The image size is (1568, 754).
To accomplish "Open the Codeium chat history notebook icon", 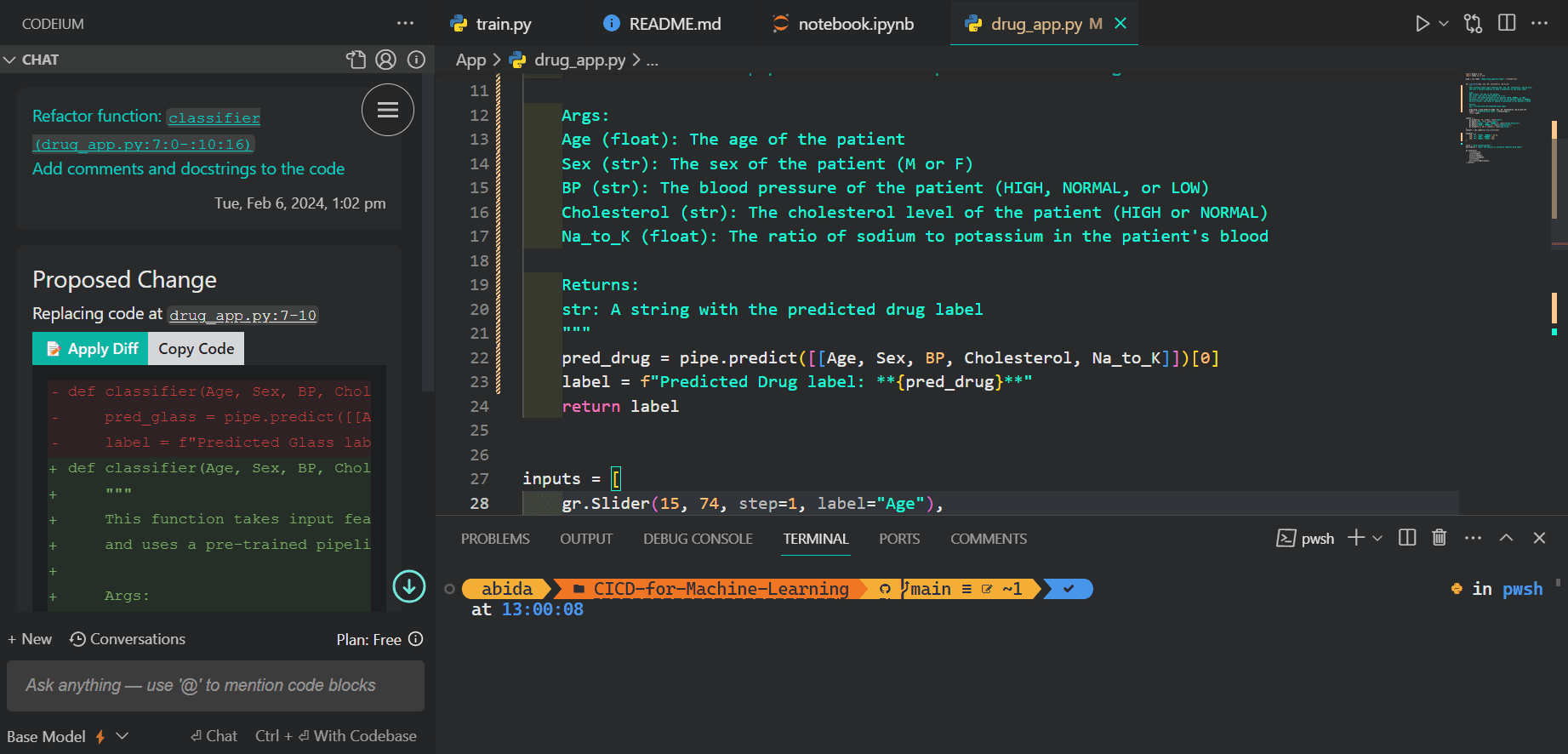I will tap(356, 60).
